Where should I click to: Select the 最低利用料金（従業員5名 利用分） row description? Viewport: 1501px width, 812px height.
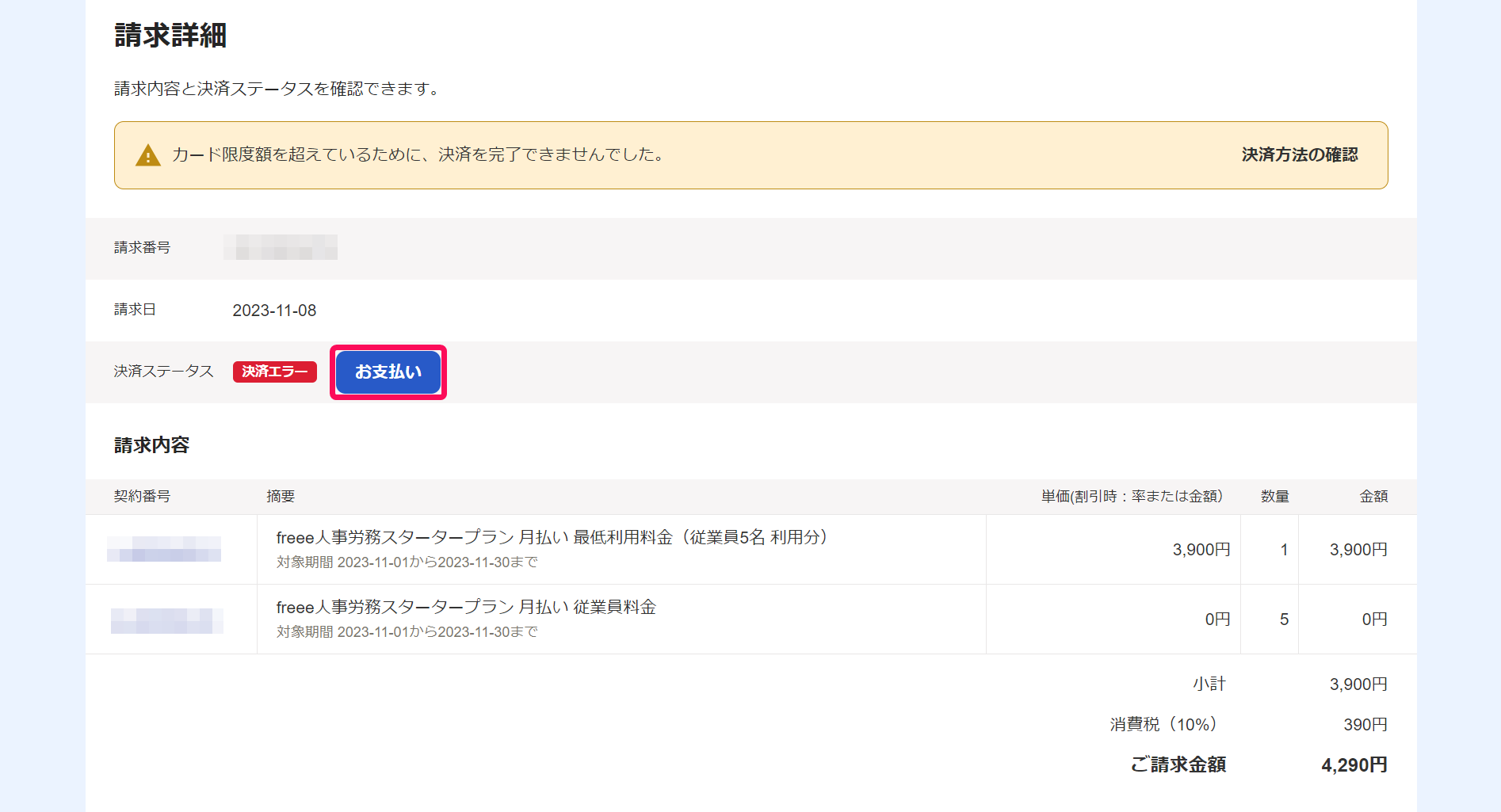[x=552, y=537]
